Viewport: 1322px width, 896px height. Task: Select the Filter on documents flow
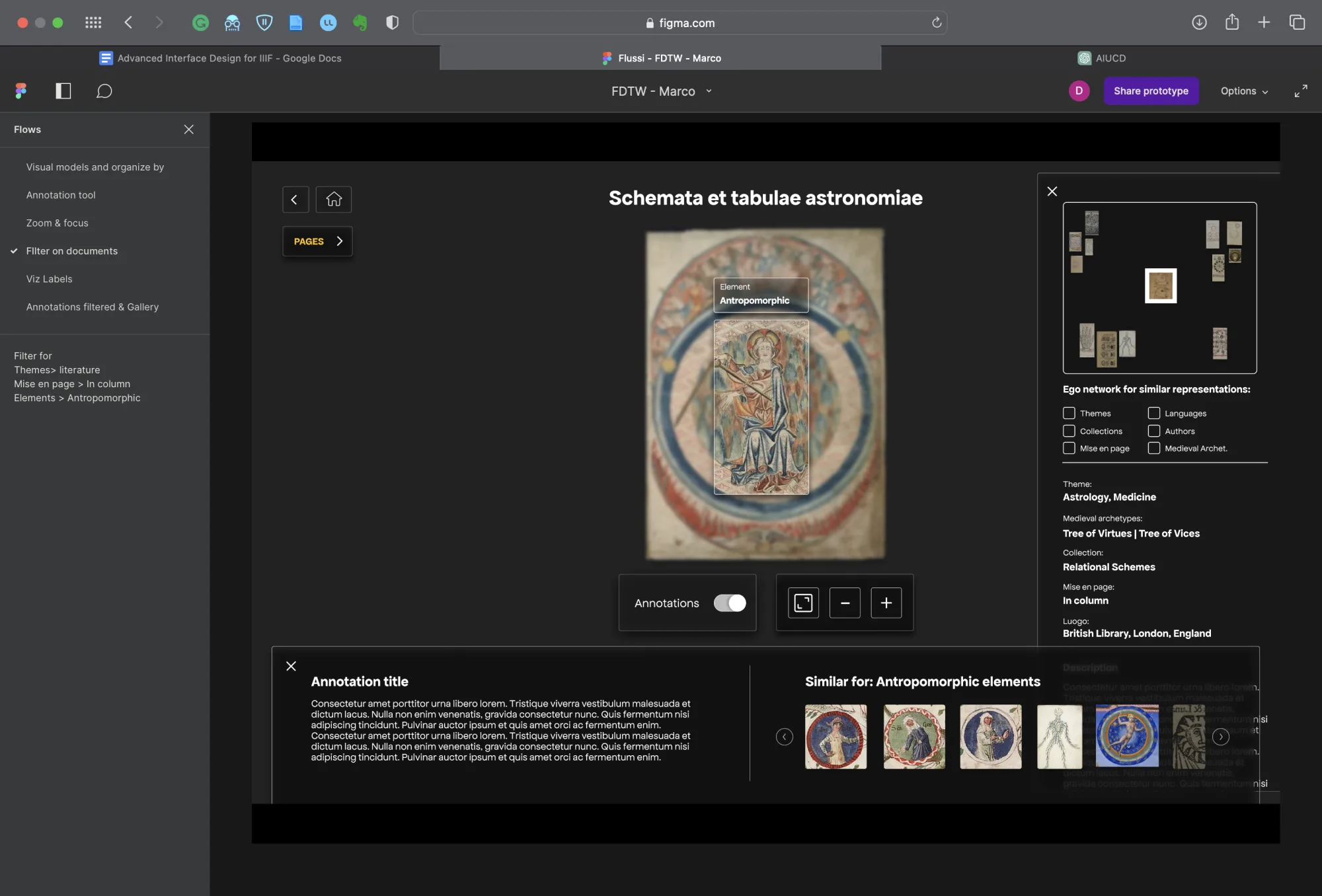(72, 251)
